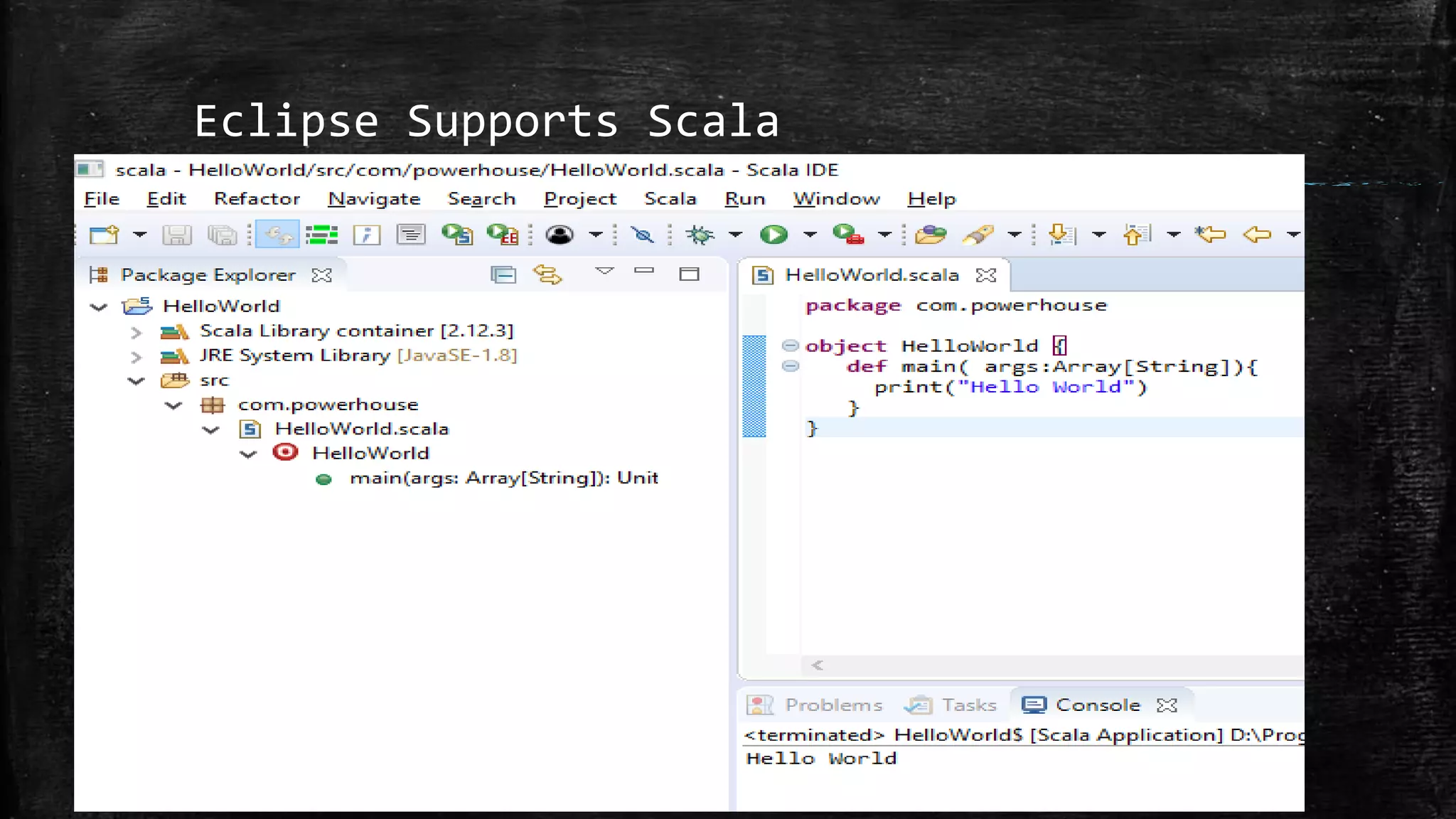Click the green striped list toolbar icon

click(x=321, y=235)
